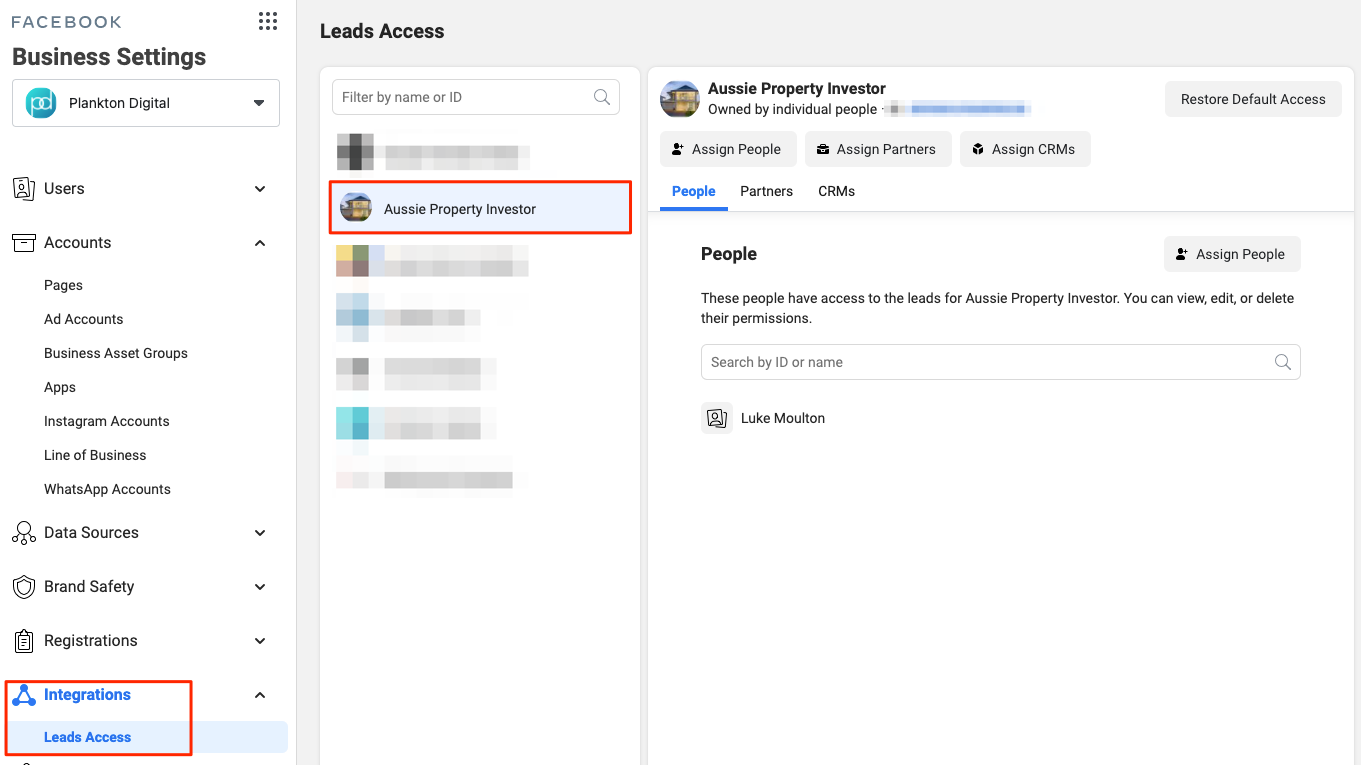This screenshot has width=1361, height=765.
Task: Click the Users section icon in the sidebar
Action: tap(24, 189)
